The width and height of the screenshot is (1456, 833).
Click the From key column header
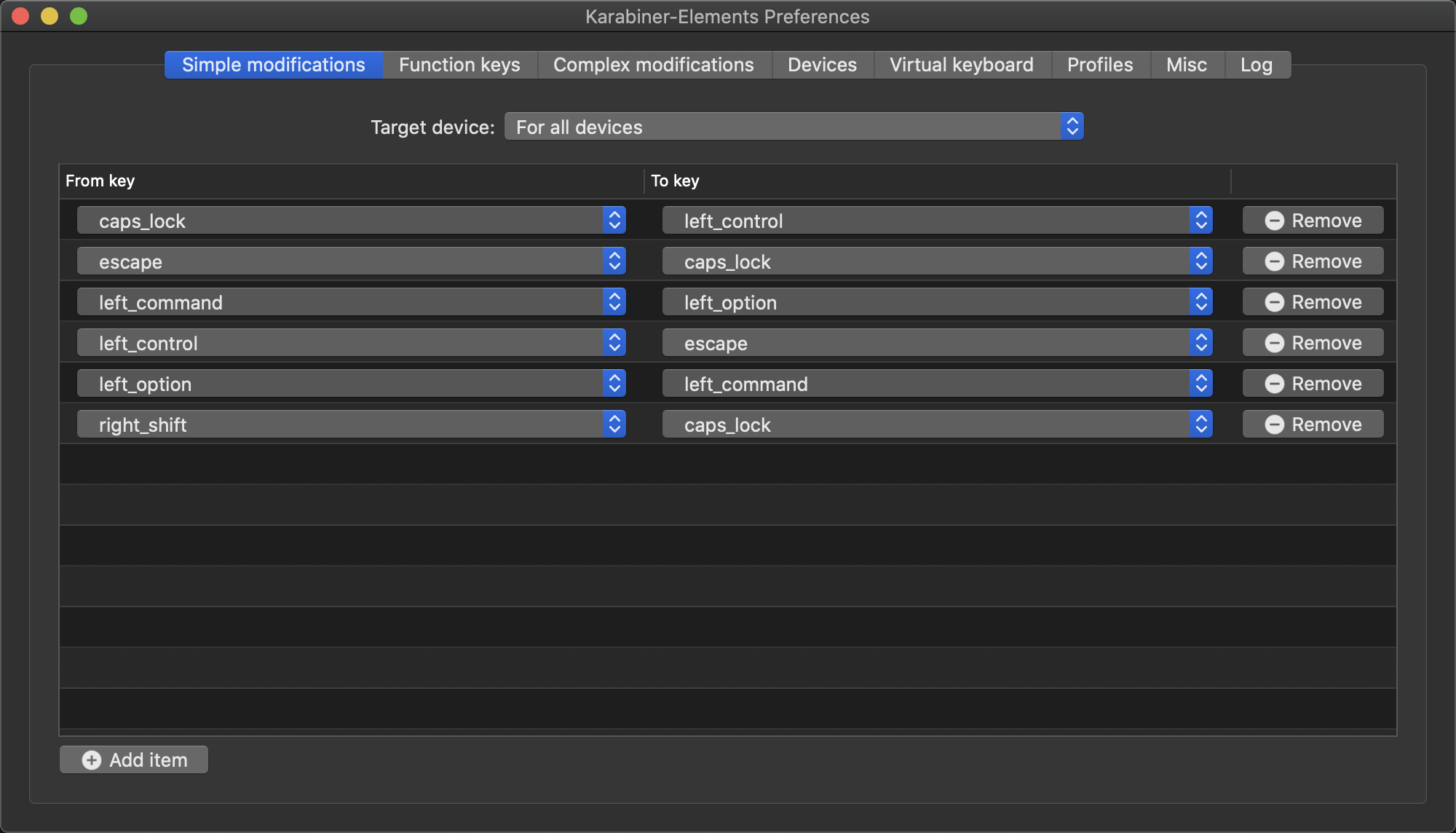coord(100,181)
